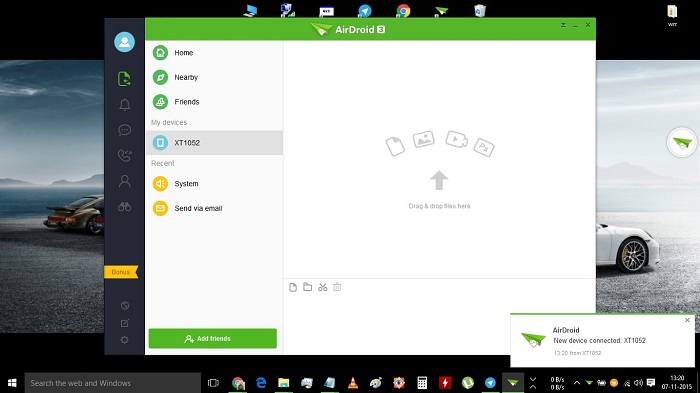The image size is (700, 393).
Task: Open Send via email item
Action: (x=214, y=208)
